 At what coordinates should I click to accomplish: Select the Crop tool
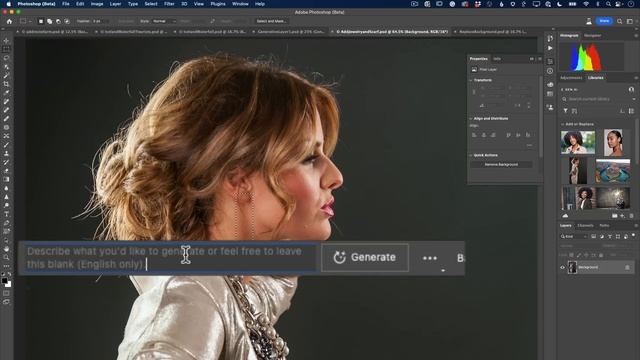coord(6,84)
